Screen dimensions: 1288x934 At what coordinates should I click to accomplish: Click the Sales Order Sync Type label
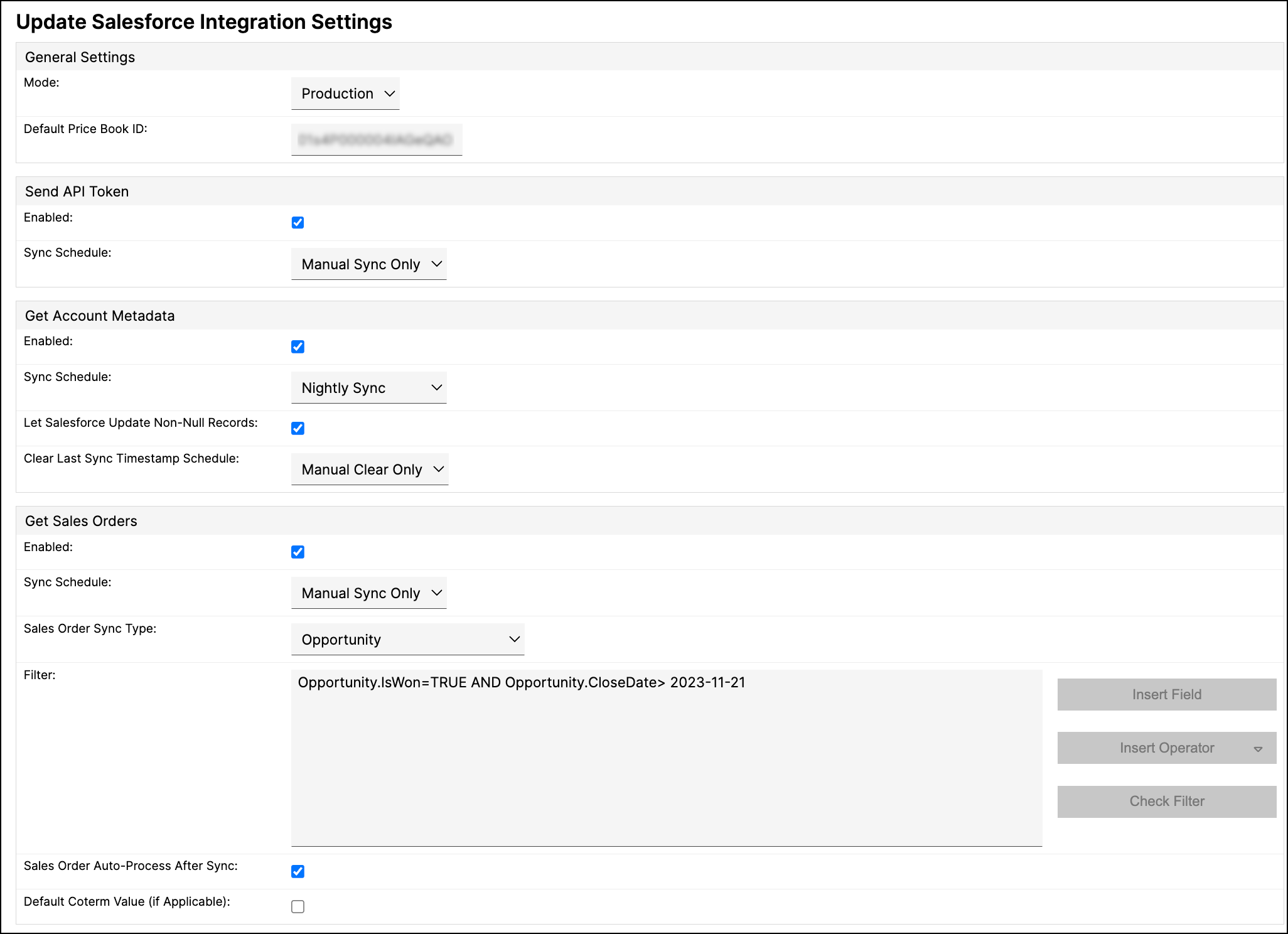point(90,629)
